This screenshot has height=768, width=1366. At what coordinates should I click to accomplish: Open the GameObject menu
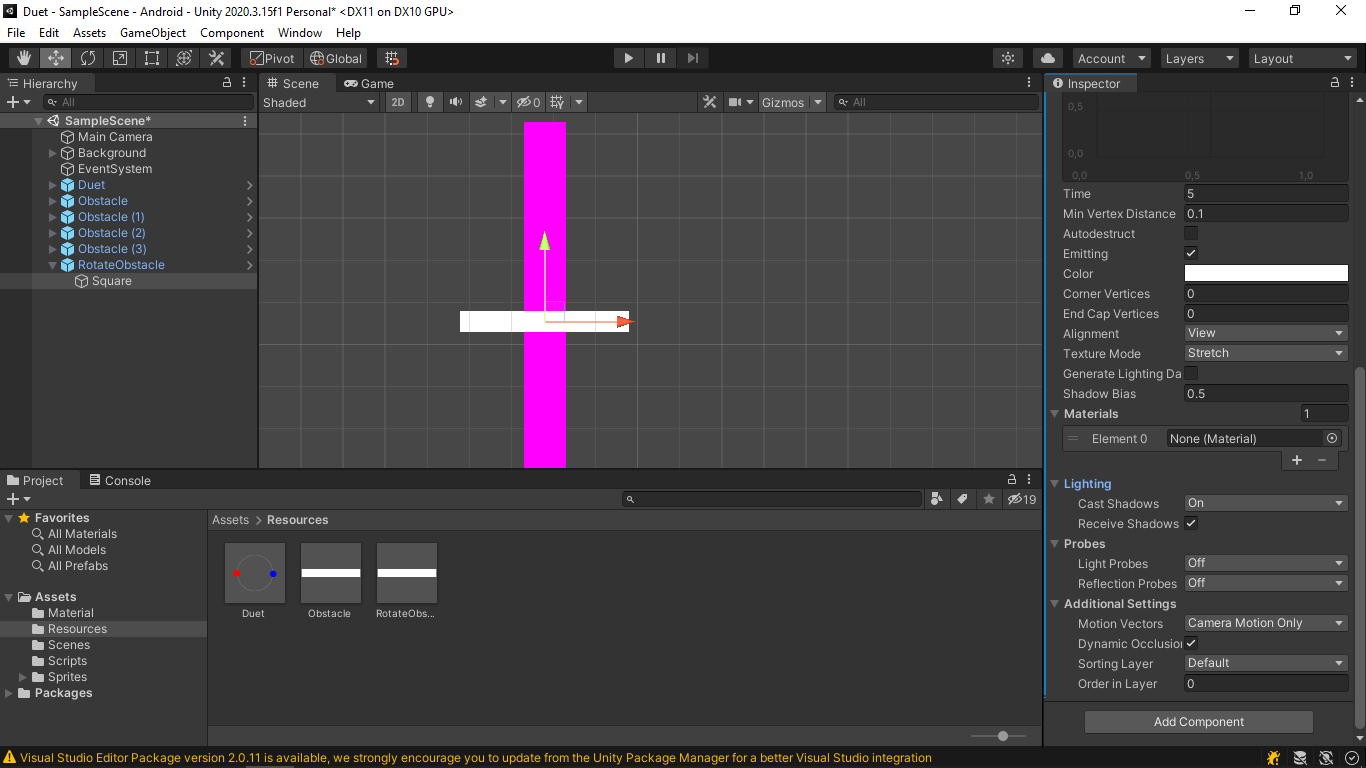click(x=153, y=33)
